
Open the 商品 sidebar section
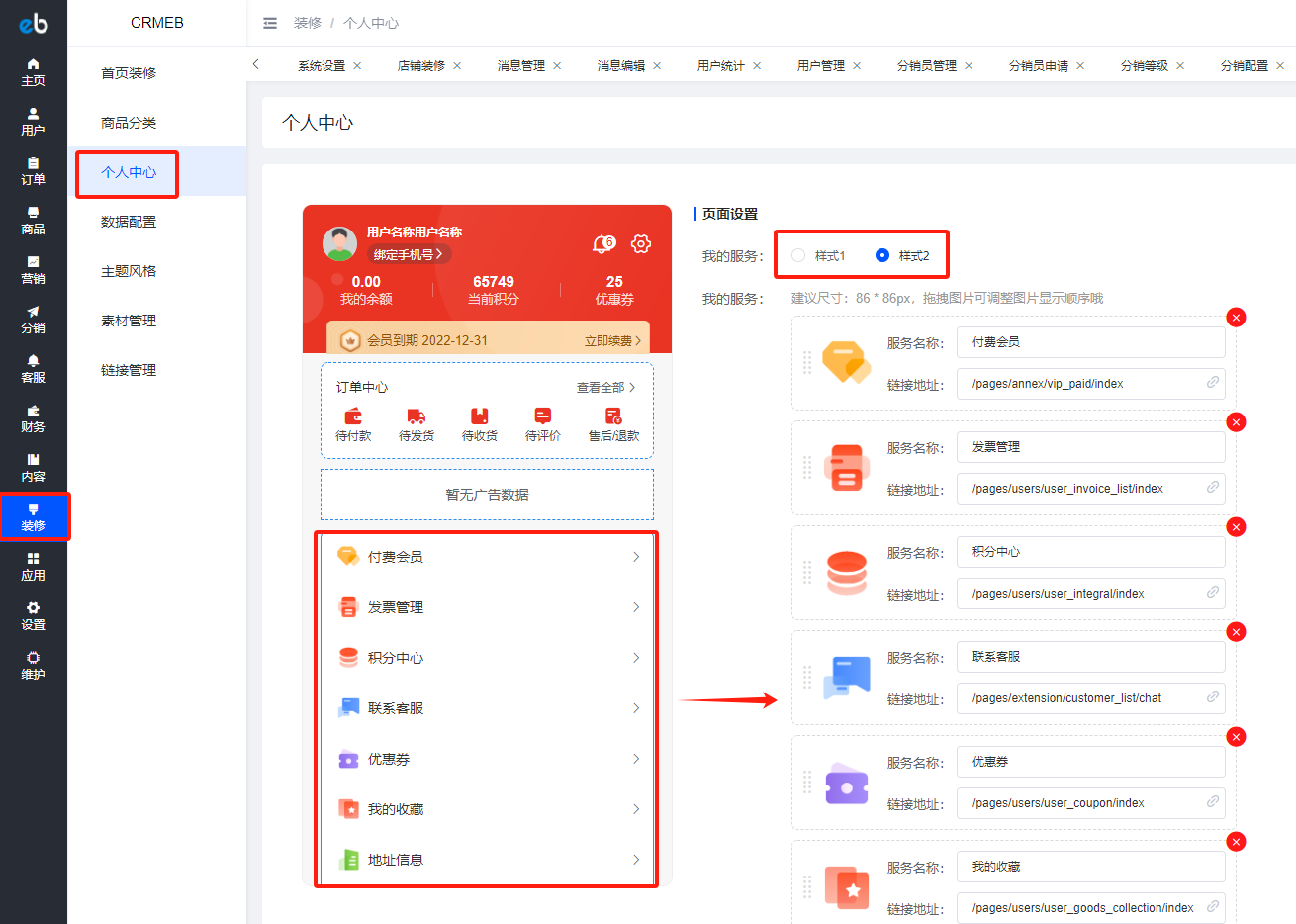click(x=33, y=220)
